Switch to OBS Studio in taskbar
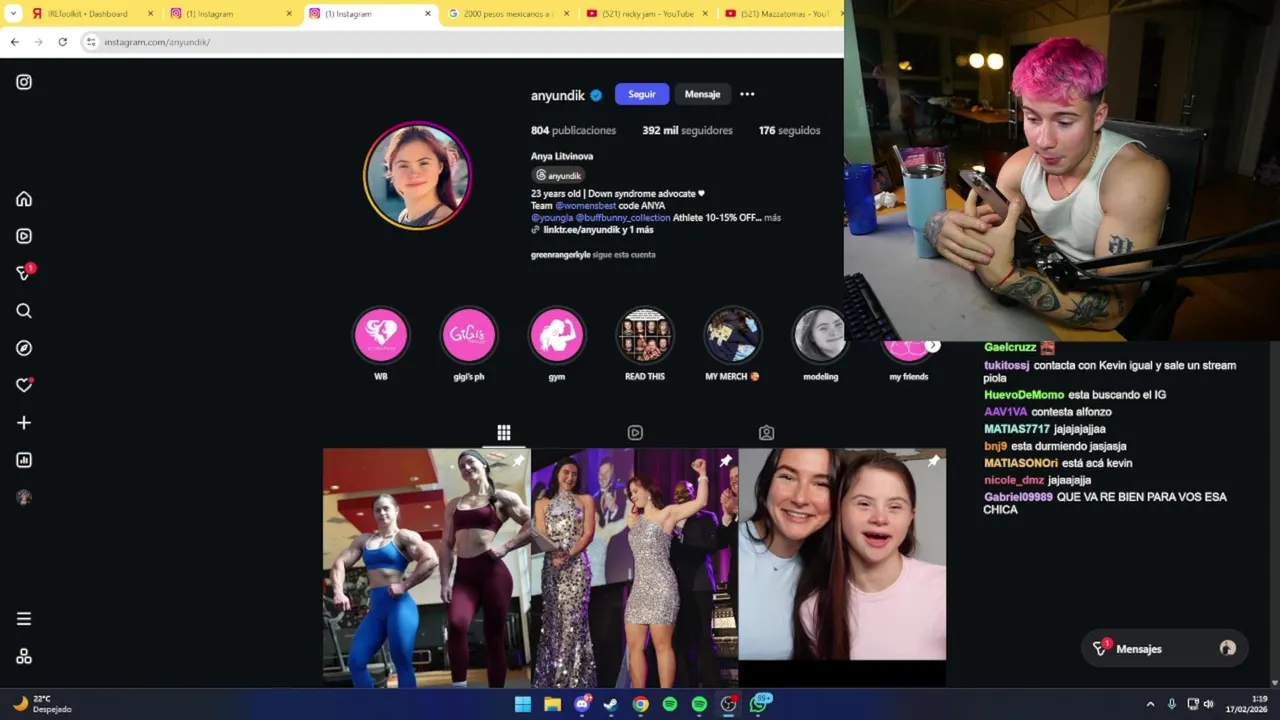Image resolution: width=1280 pixels, height=720 pixels. pos(729,704)
